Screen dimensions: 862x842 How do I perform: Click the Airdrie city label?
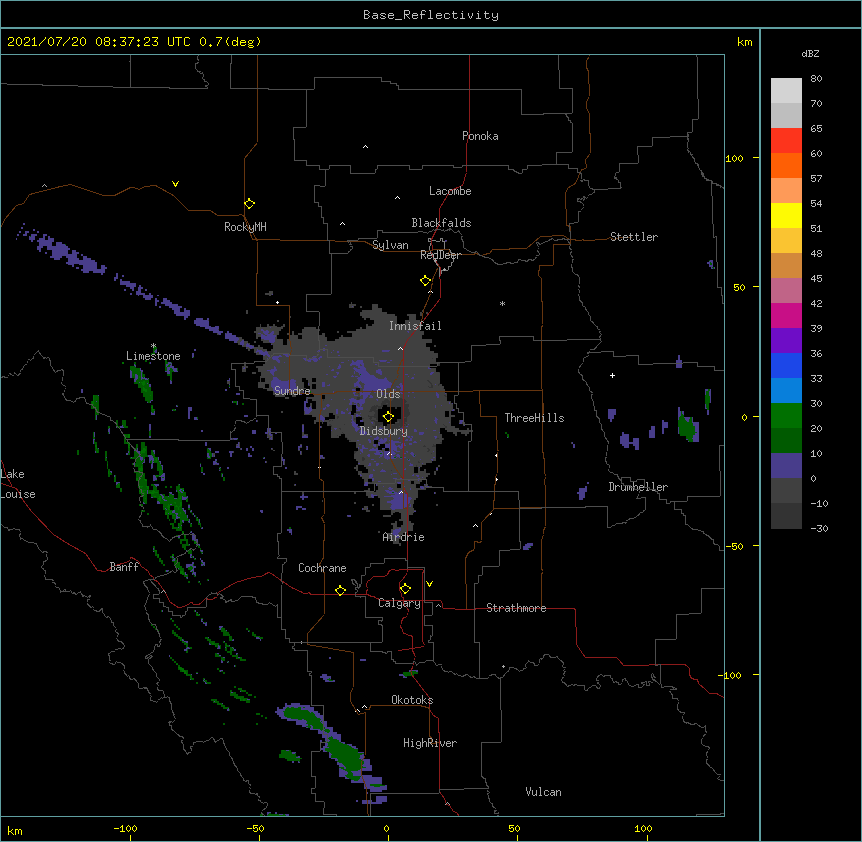click(x=404, y=537)
